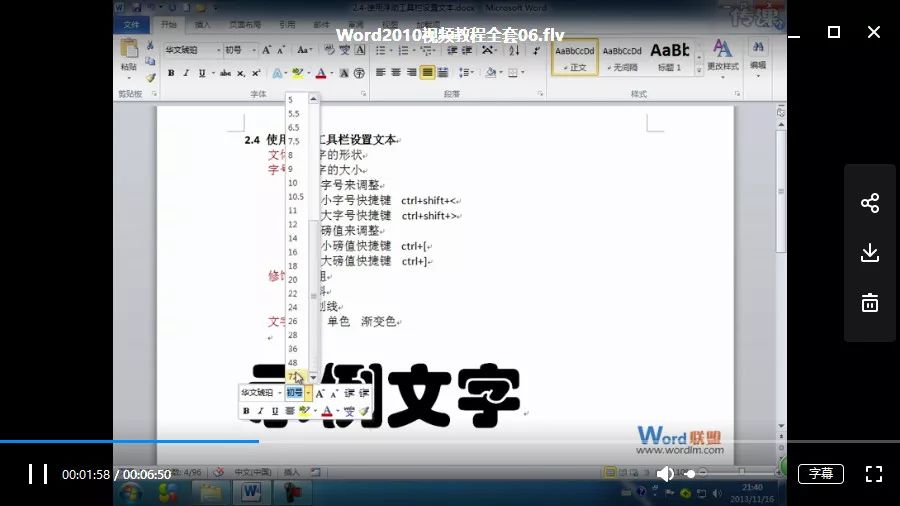The width and height of the screenshot is (900, 506).
Task: Open the font size dropdown on mini toolbar
Action: (x=308, y=394)
